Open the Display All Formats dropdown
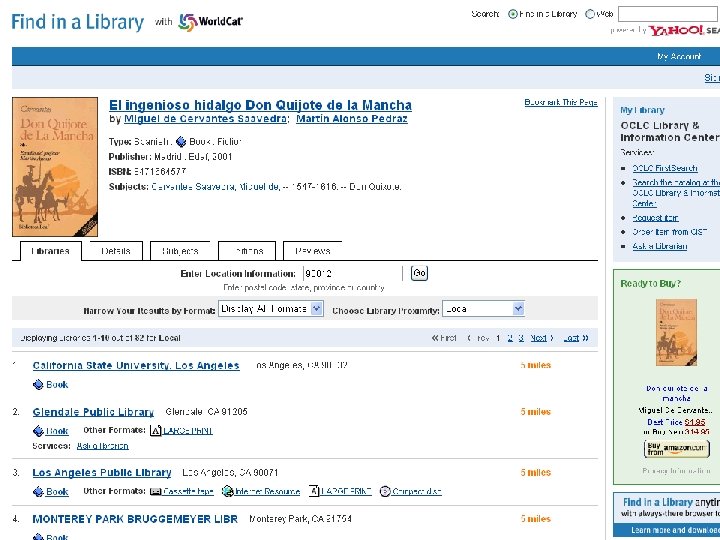The width and height of the screenshot is (720, 540). [x=271, y=309]
